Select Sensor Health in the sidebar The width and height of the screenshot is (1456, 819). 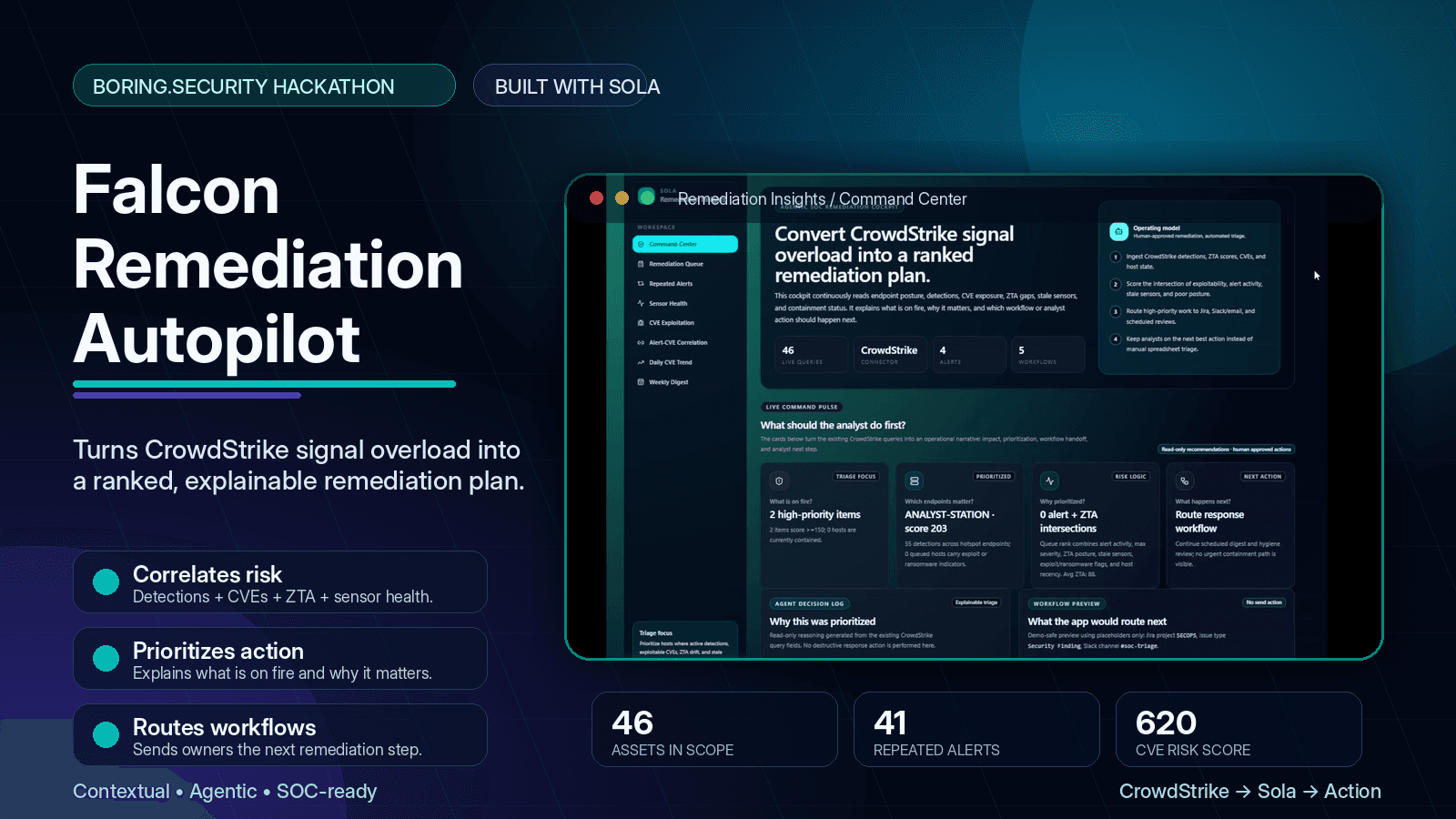click(x=685, y=303)
